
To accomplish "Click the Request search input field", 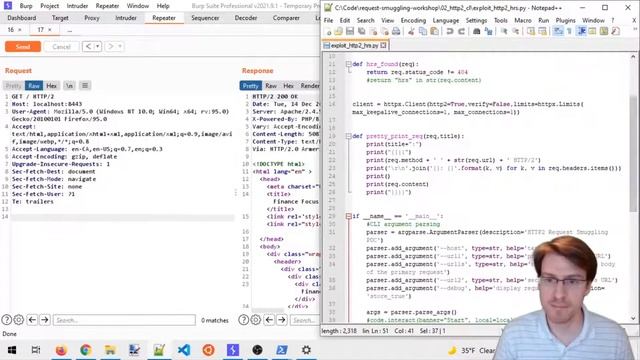I will point(124,320).
